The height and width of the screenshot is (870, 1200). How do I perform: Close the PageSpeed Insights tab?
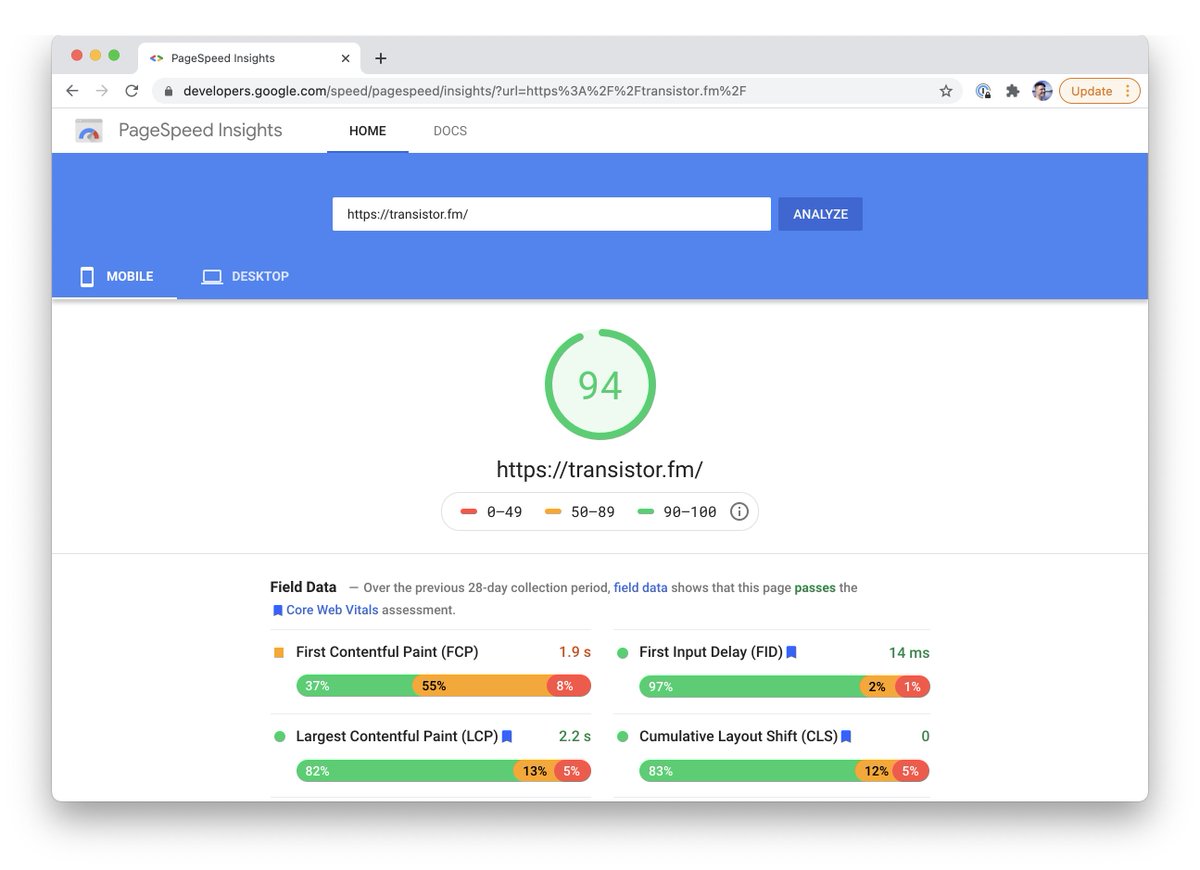tap(346, 58)
